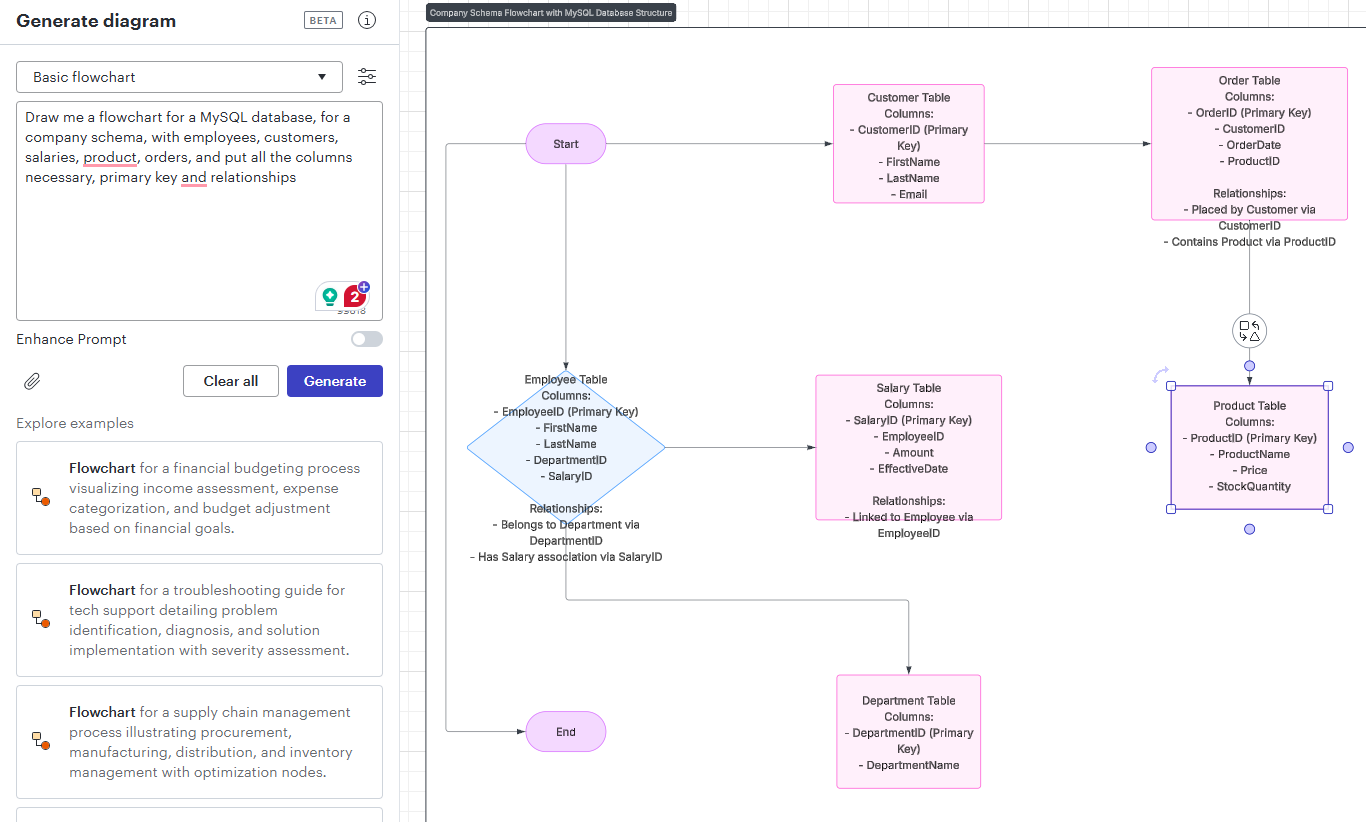This screenshot has width=1366, height=822.
Task: Select the Order Table shape
Action: point(1249,144)
